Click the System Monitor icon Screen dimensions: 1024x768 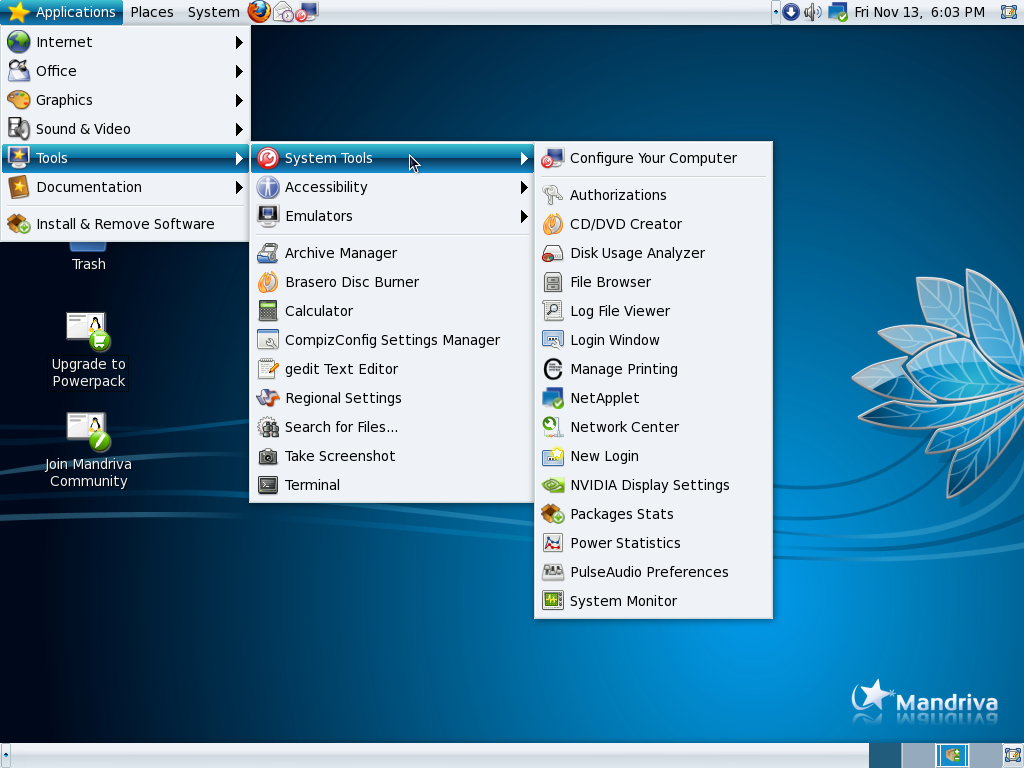[552, 601]
